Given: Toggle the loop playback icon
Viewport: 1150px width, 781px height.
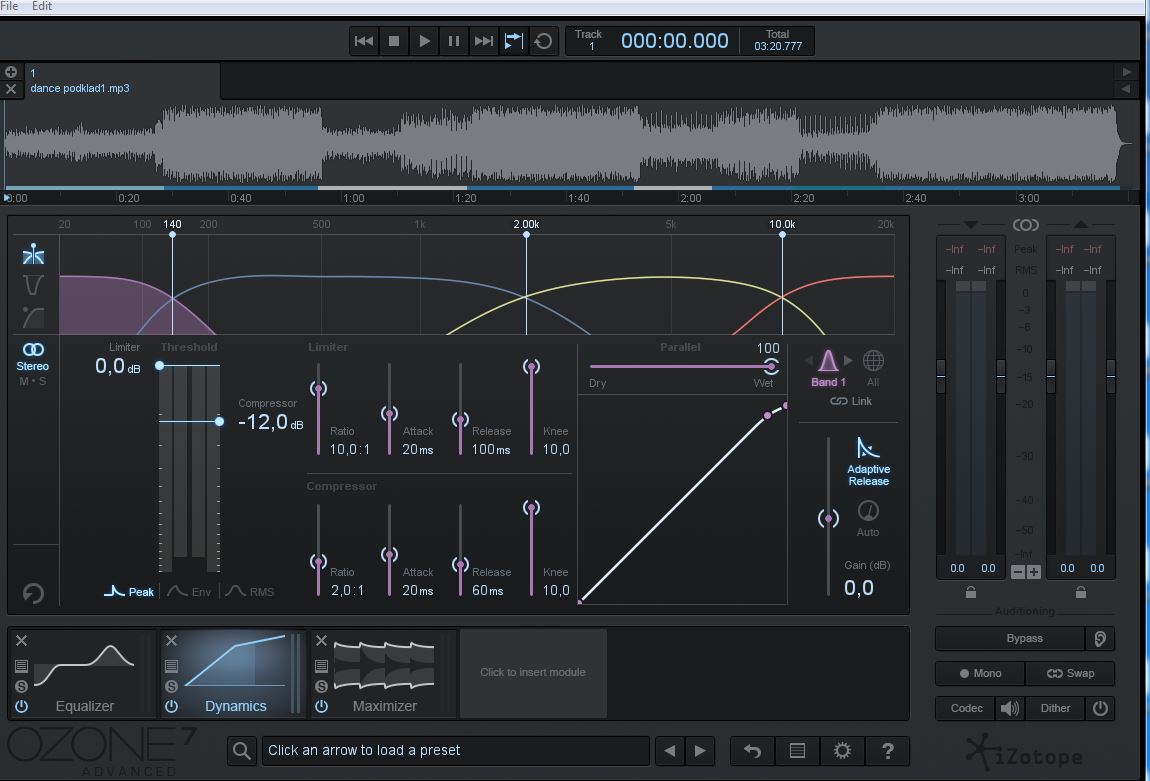Looking at the screenshot, I should coord(543,41).
